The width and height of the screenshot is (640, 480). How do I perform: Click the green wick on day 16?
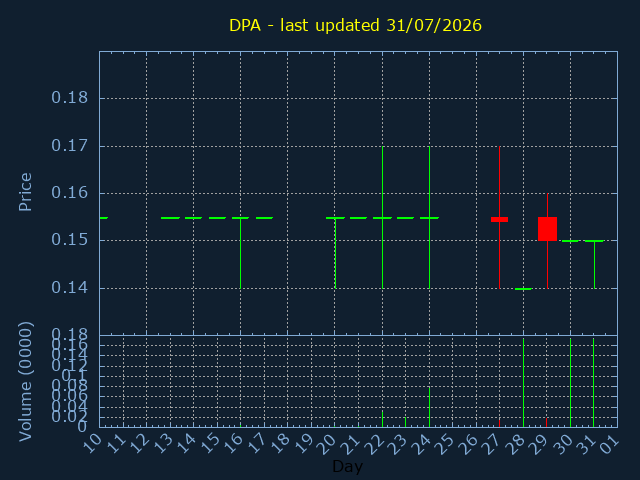pyautogui.click(x=240, y=253)
